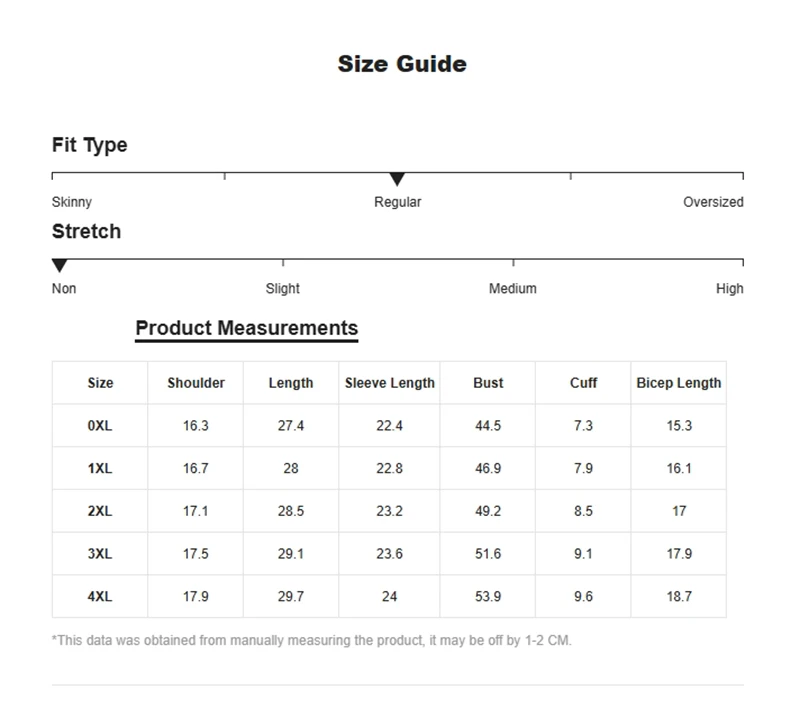Click the Size Guide heading
The image size is (800, 708).
[401, 64]
